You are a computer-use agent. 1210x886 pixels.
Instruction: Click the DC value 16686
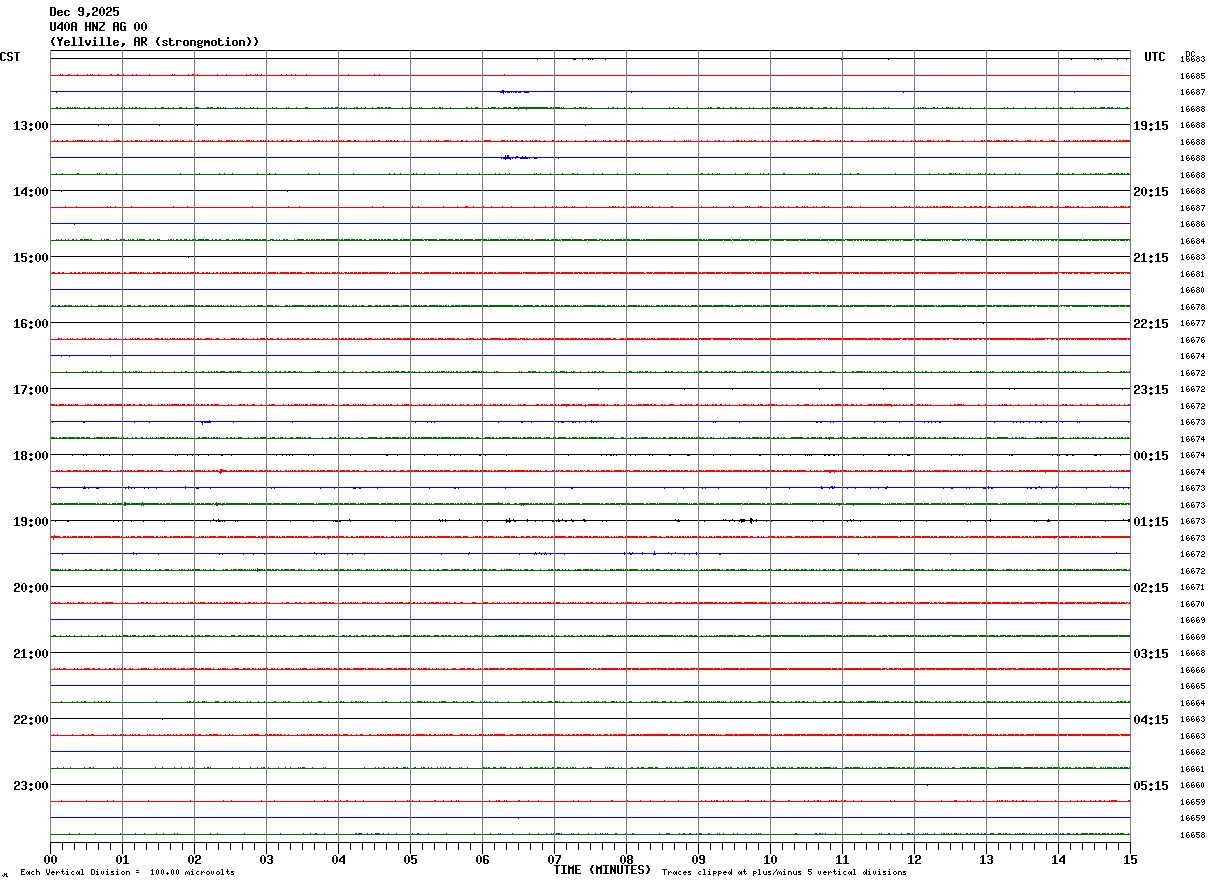pyautogui.click(x=1192, y=224)
